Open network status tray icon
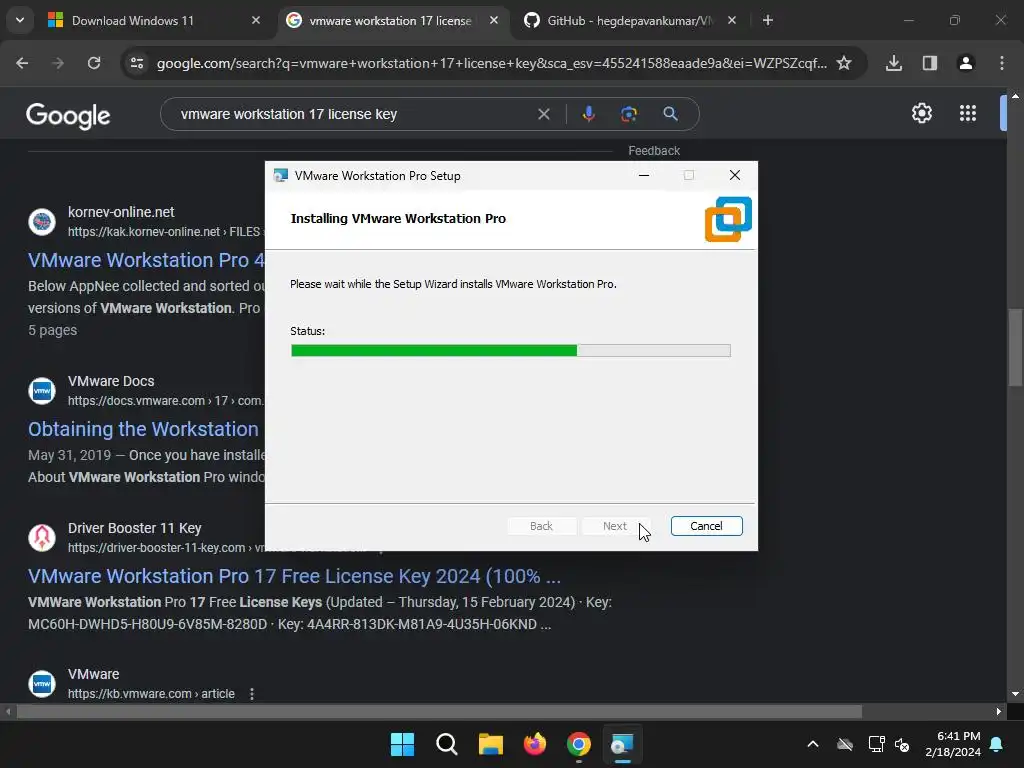 (x=876, y=744)
